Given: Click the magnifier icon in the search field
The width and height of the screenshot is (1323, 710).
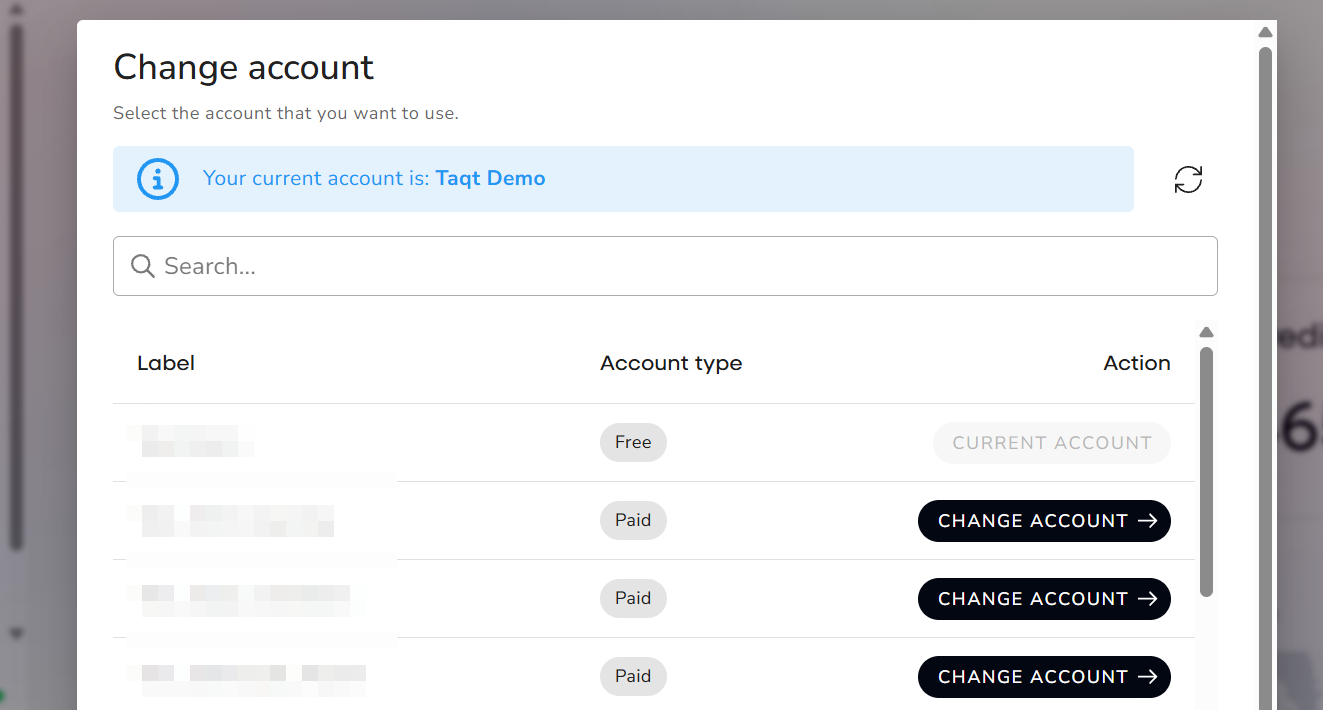Looking at the screenshot, I should 143,266.
